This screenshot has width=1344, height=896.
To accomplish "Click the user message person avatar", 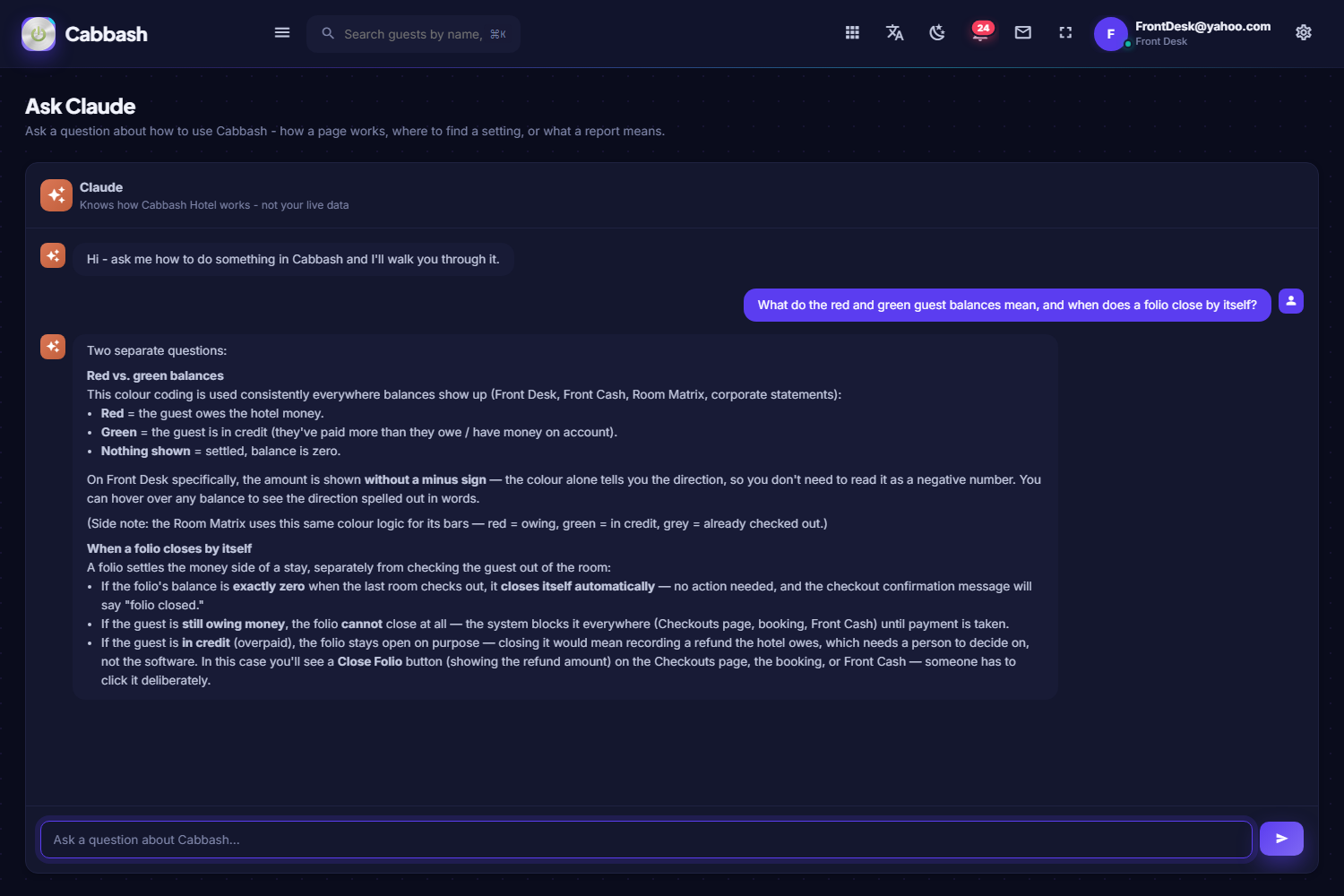I will [x=1291, y=301].
